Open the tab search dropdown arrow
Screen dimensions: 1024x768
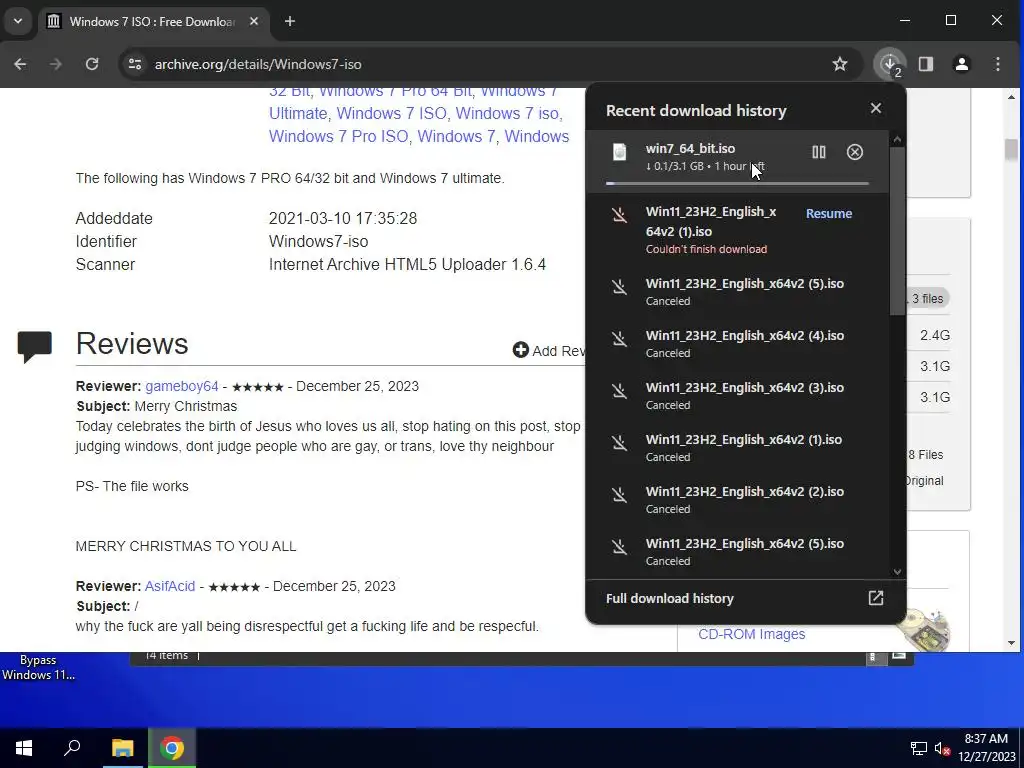[x=18, y=22]
